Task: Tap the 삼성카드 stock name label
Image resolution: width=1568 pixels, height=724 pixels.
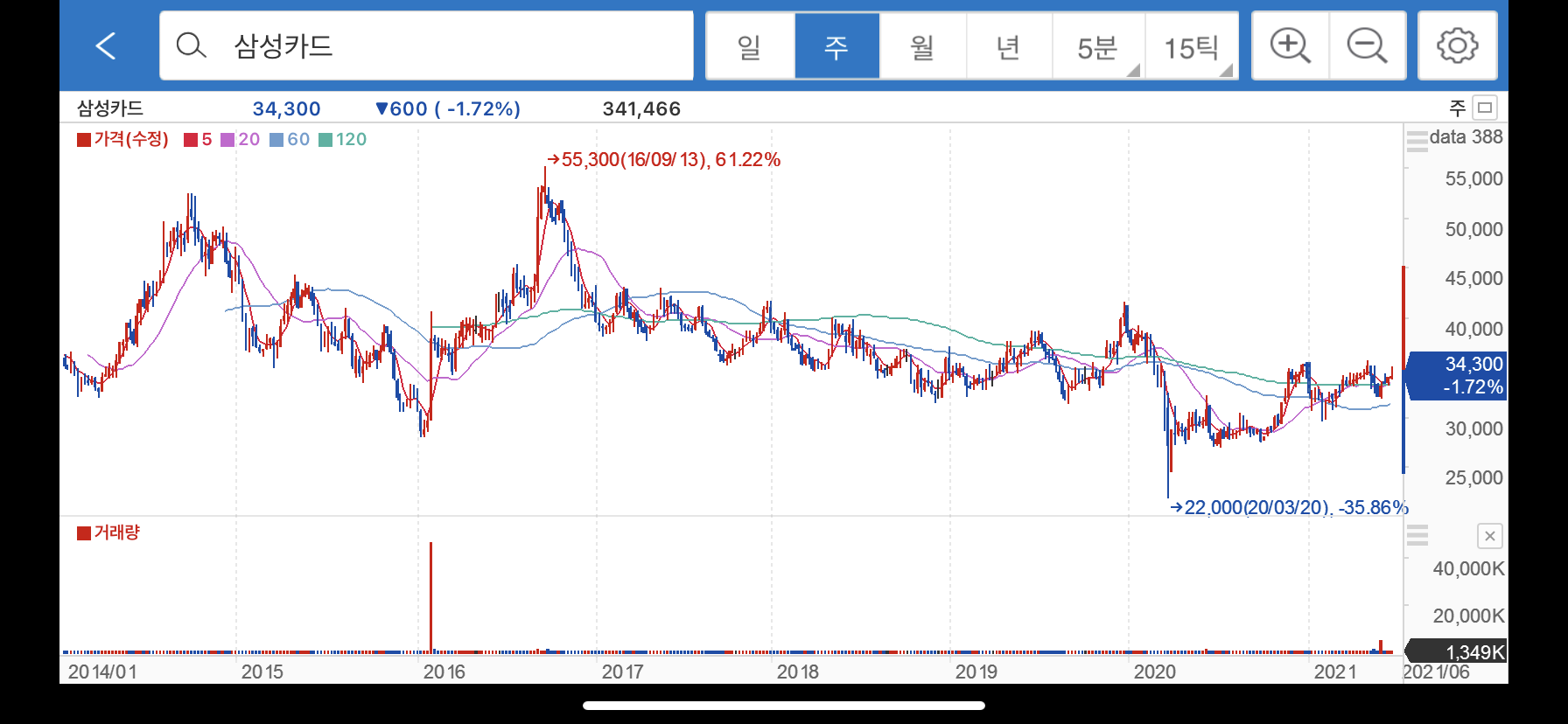Action: (110, 108)
